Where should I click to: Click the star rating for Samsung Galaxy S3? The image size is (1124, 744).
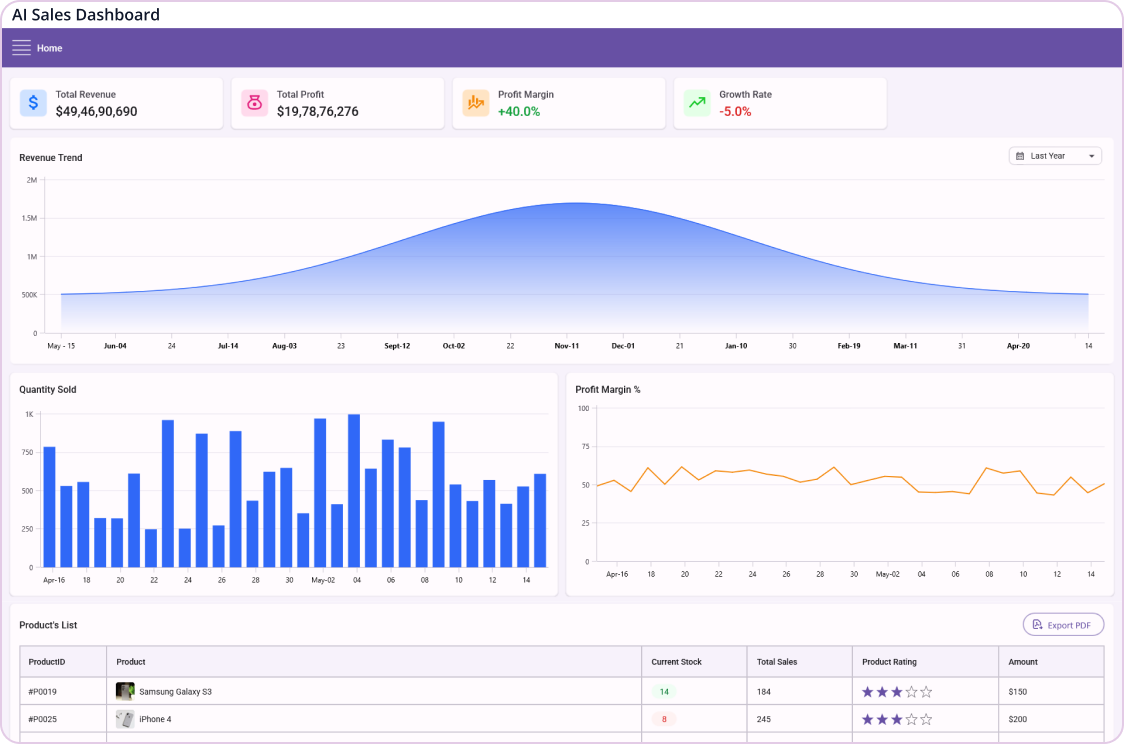(897, 692)
